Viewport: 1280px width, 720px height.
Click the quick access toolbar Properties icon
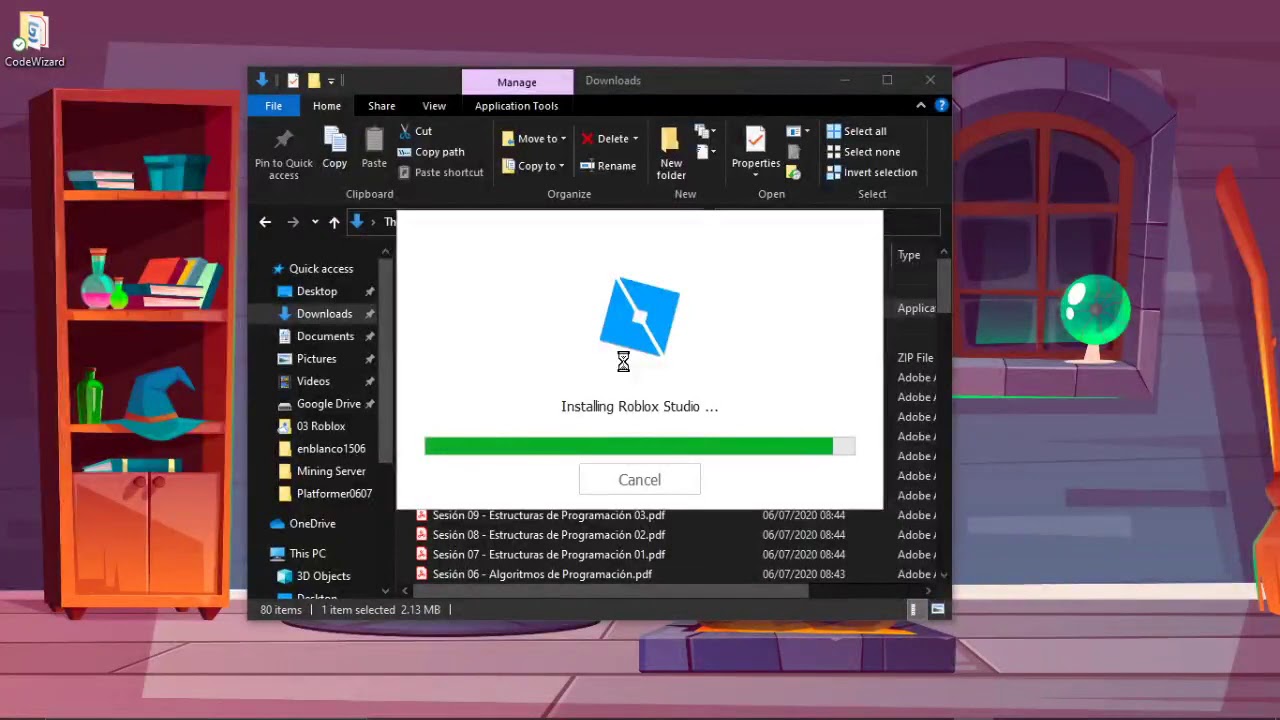[x=293, y=81]
